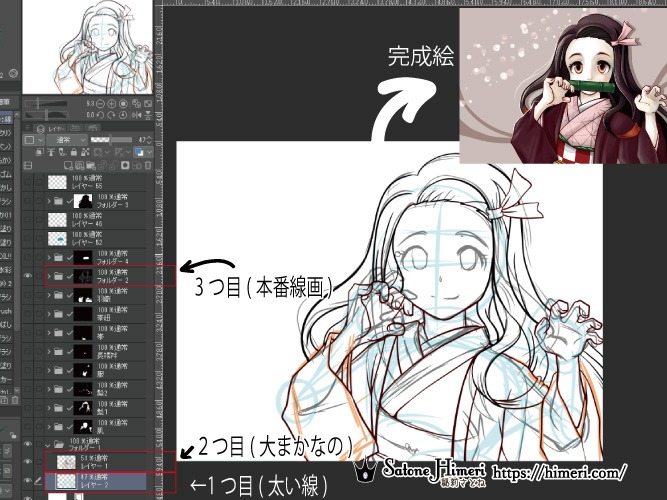
Task: Click the Navigator 100% zoom icon
Action: (123, 103)
